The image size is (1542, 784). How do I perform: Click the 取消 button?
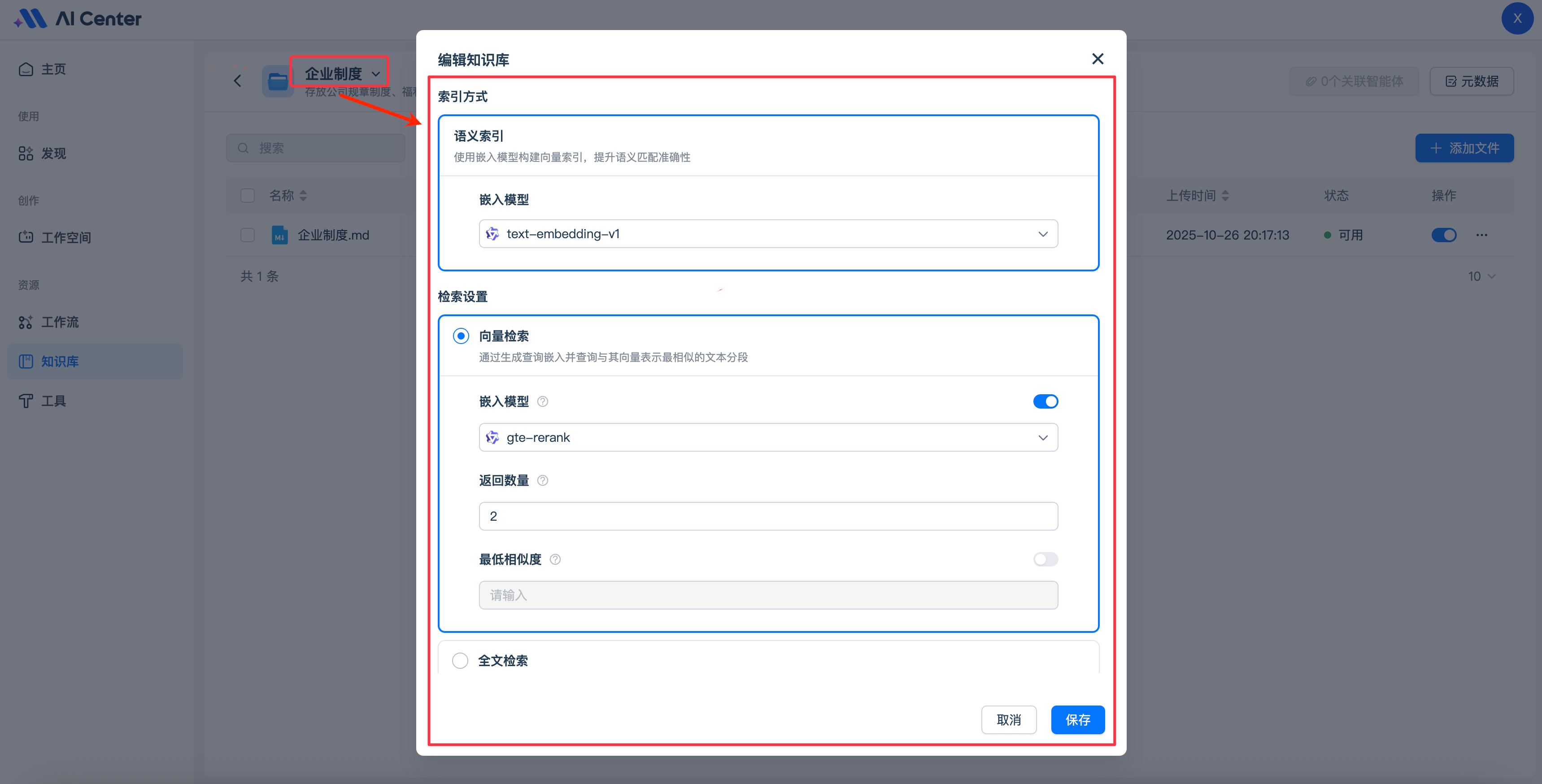pos(1009,720)
